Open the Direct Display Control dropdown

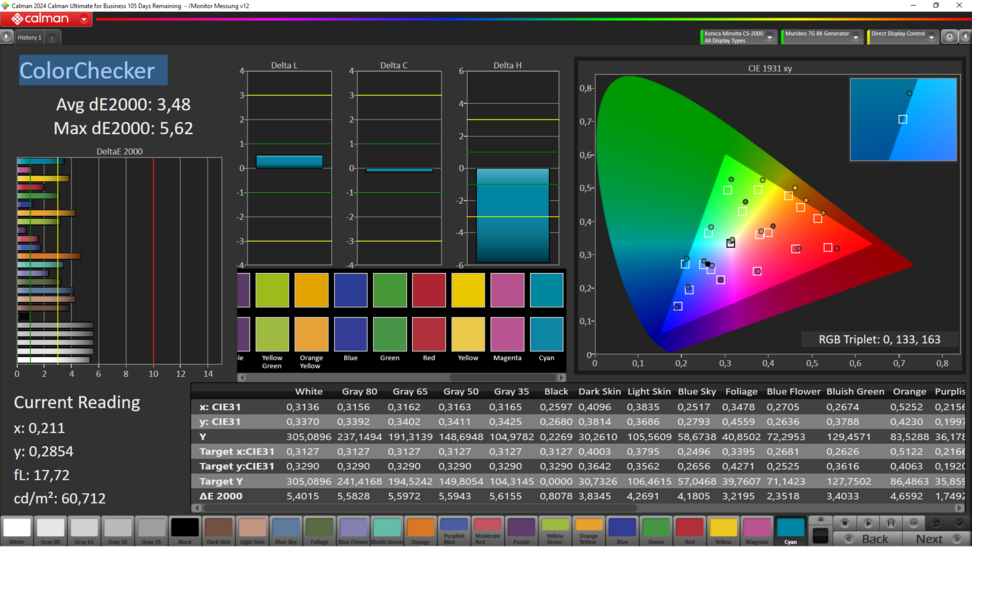[x=932, y=37]
